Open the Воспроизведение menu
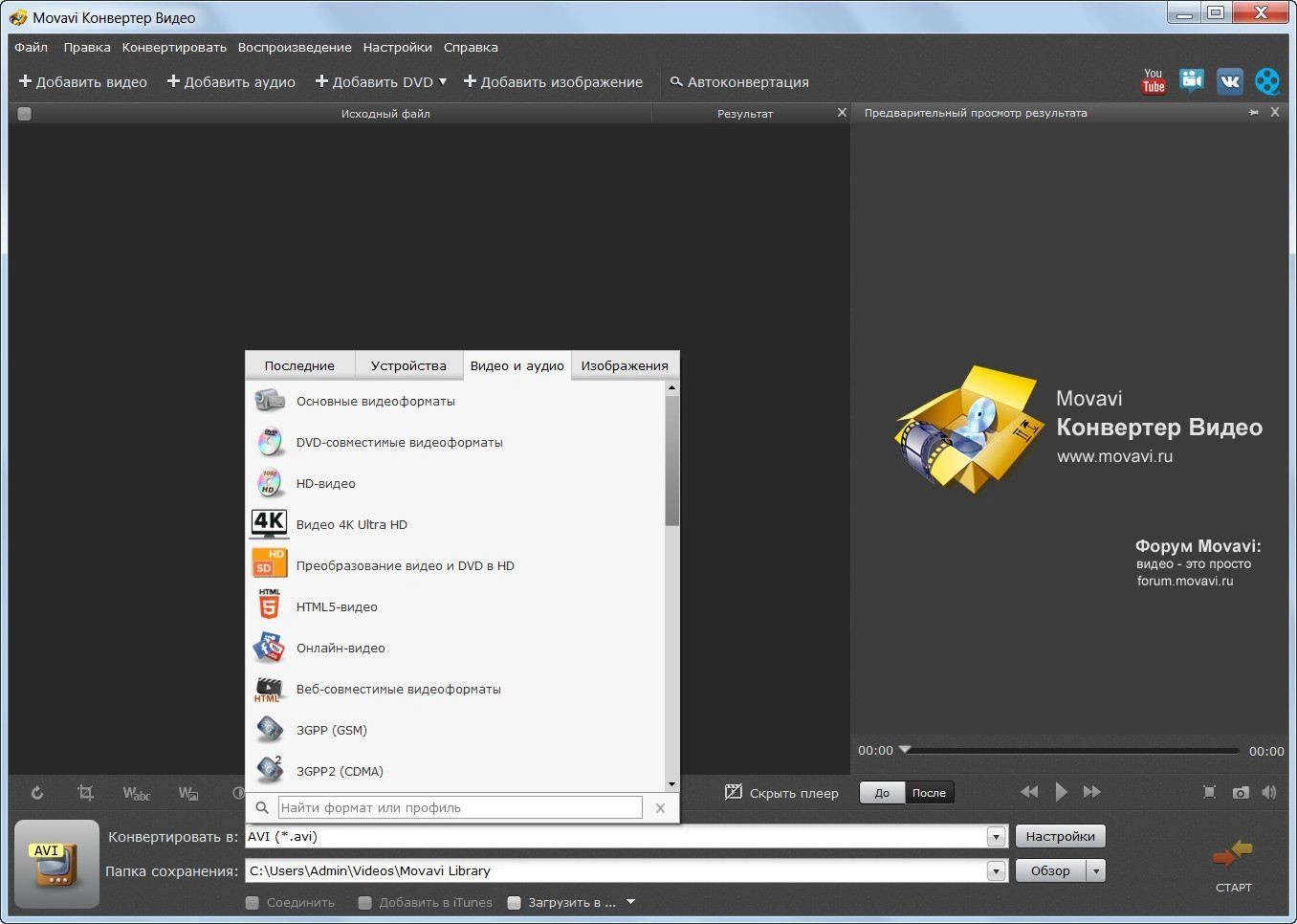Screen dimensions: 1297x924 [x=295, y=47]
